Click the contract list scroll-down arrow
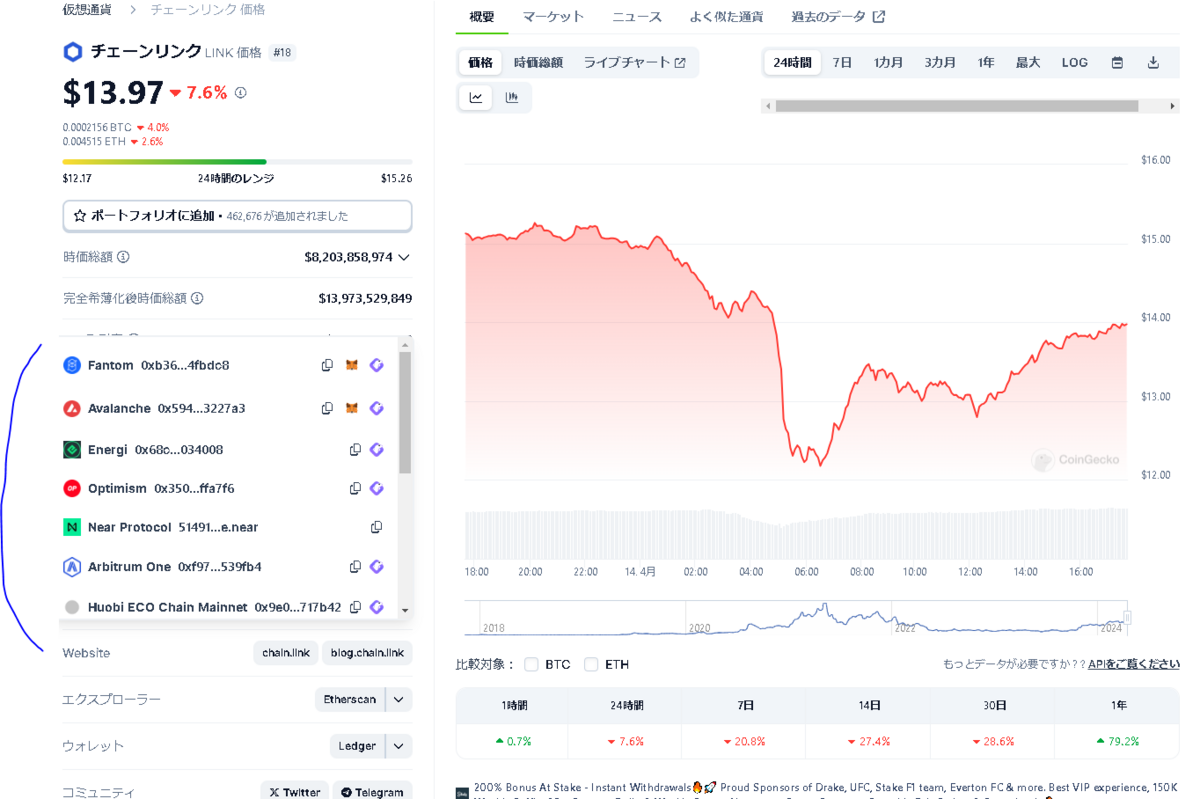1200x799 pixels. 405,610
